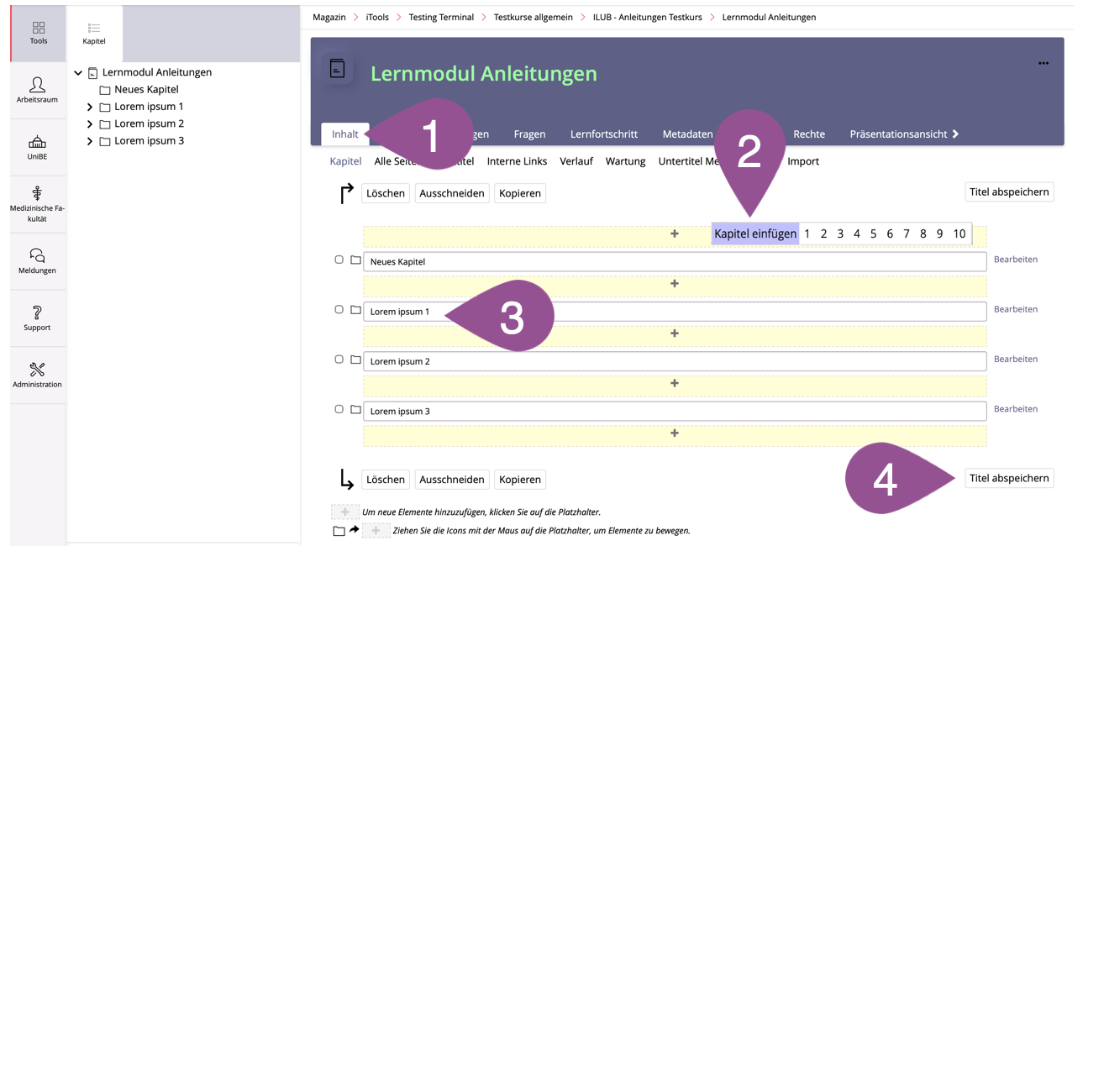Check the Lorem ipsum 3 checkbox
Screen dimensions: 1104x1092
[x=339, y=409]
